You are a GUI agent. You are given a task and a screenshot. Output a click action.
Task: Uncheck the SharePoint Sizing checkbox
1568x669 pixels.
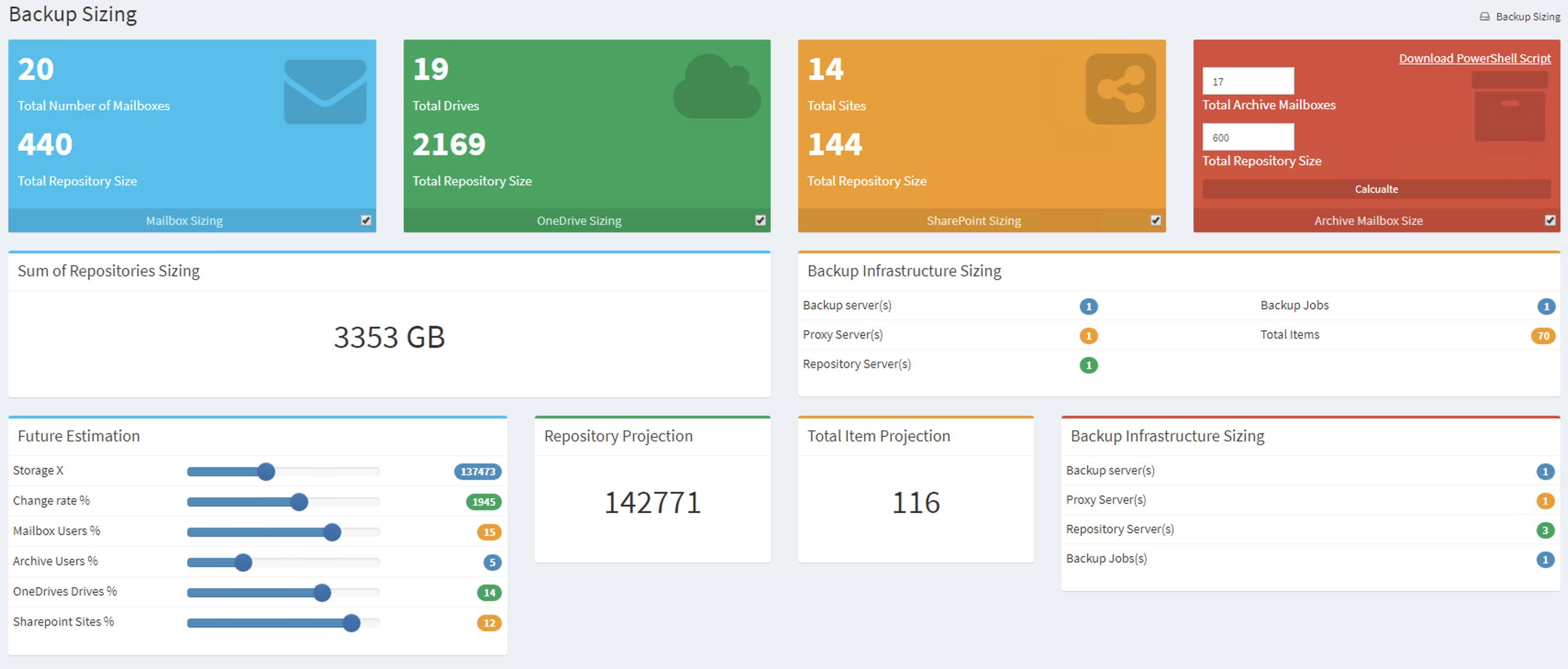1155,220
